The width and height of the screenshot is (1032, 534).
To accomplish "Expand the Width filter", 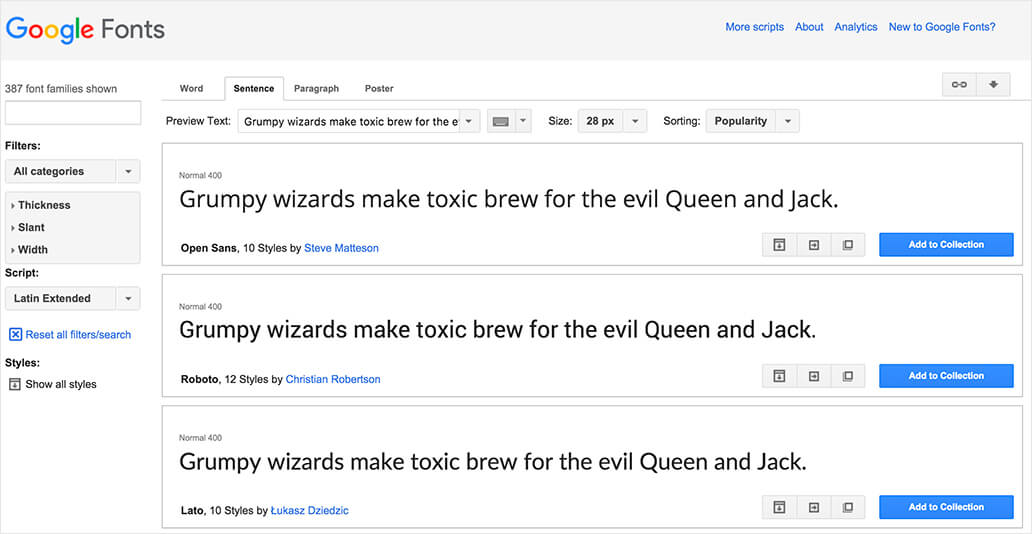I will click(x=32, y=250).
